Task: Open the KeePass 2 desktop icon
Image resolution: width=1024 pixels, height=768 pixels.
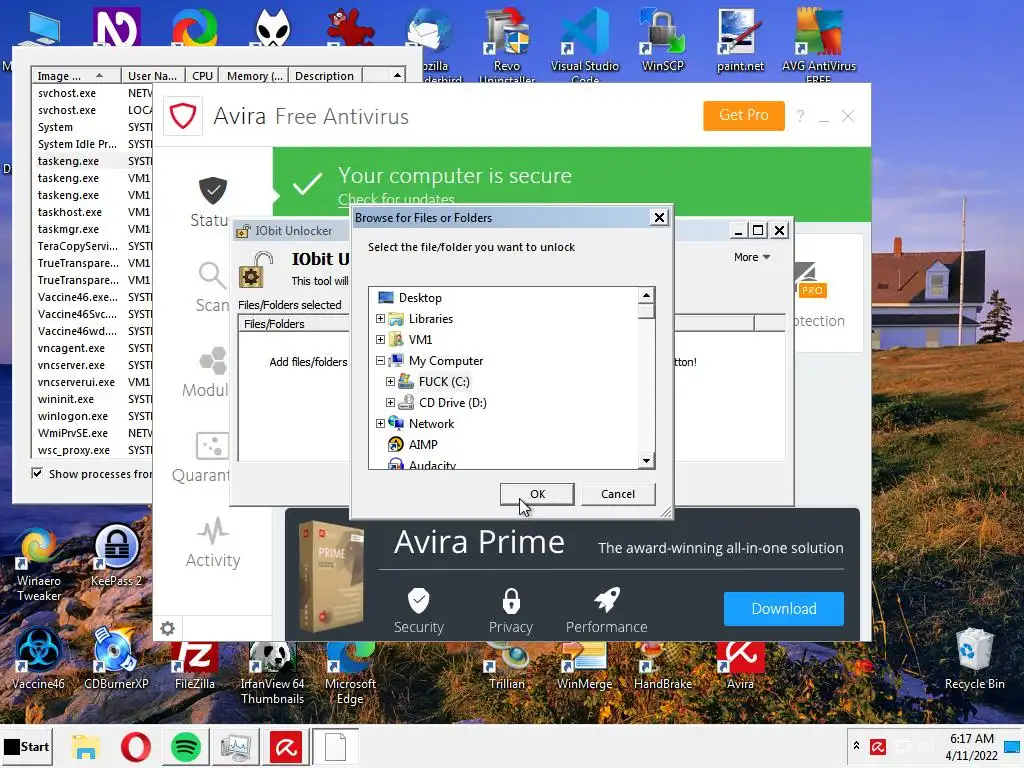Action: tap(116, 555)
